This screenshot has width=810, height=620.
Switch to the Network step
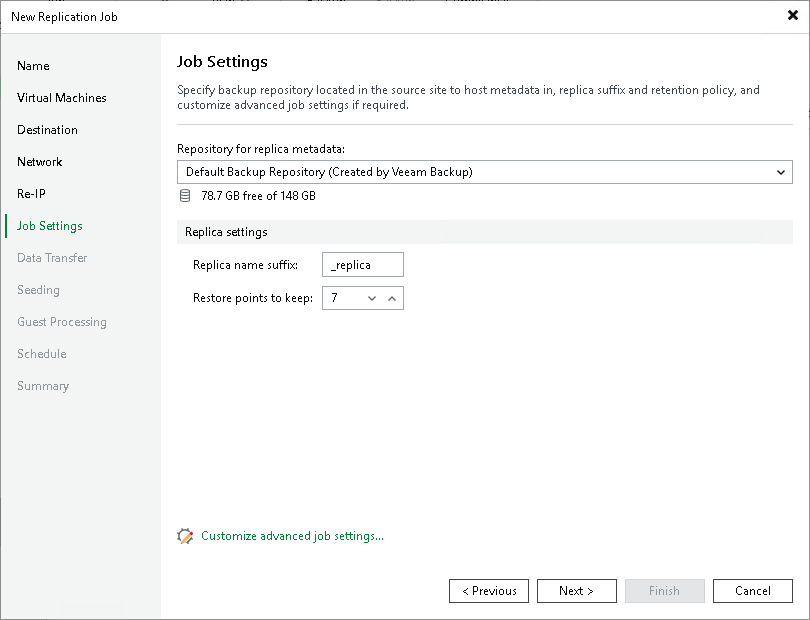[x=40, y=162]
